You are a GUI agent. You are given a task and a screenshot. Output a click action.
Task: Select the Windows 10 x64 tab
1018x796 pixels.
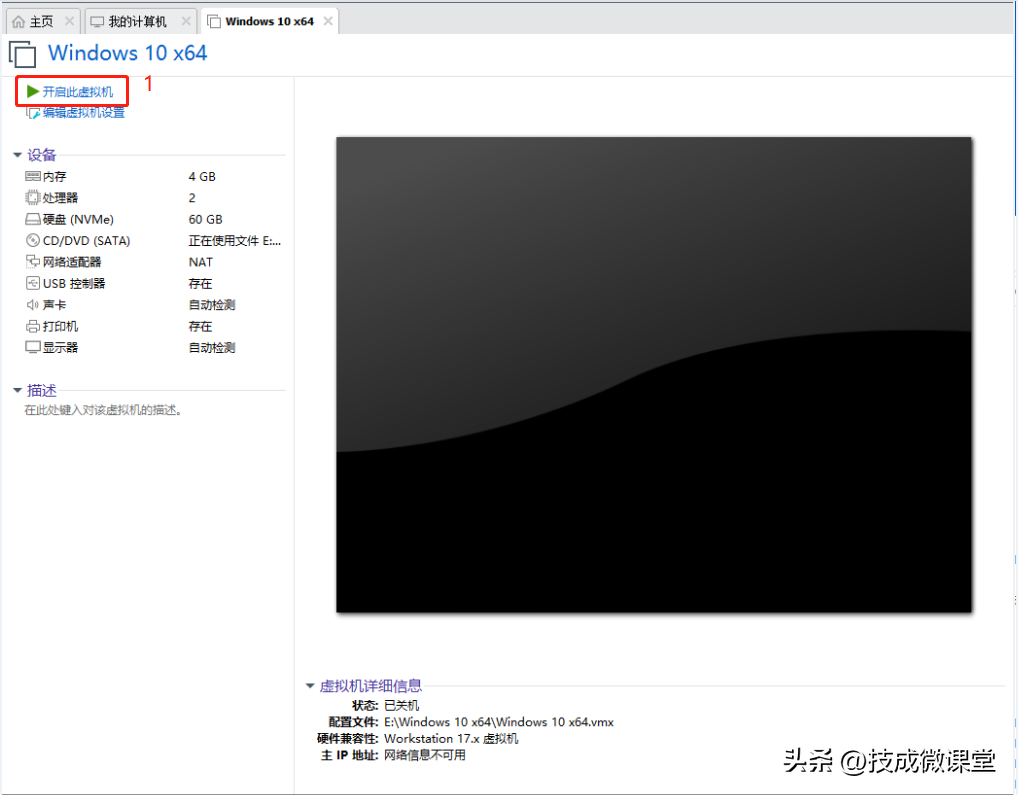(269, 21)
